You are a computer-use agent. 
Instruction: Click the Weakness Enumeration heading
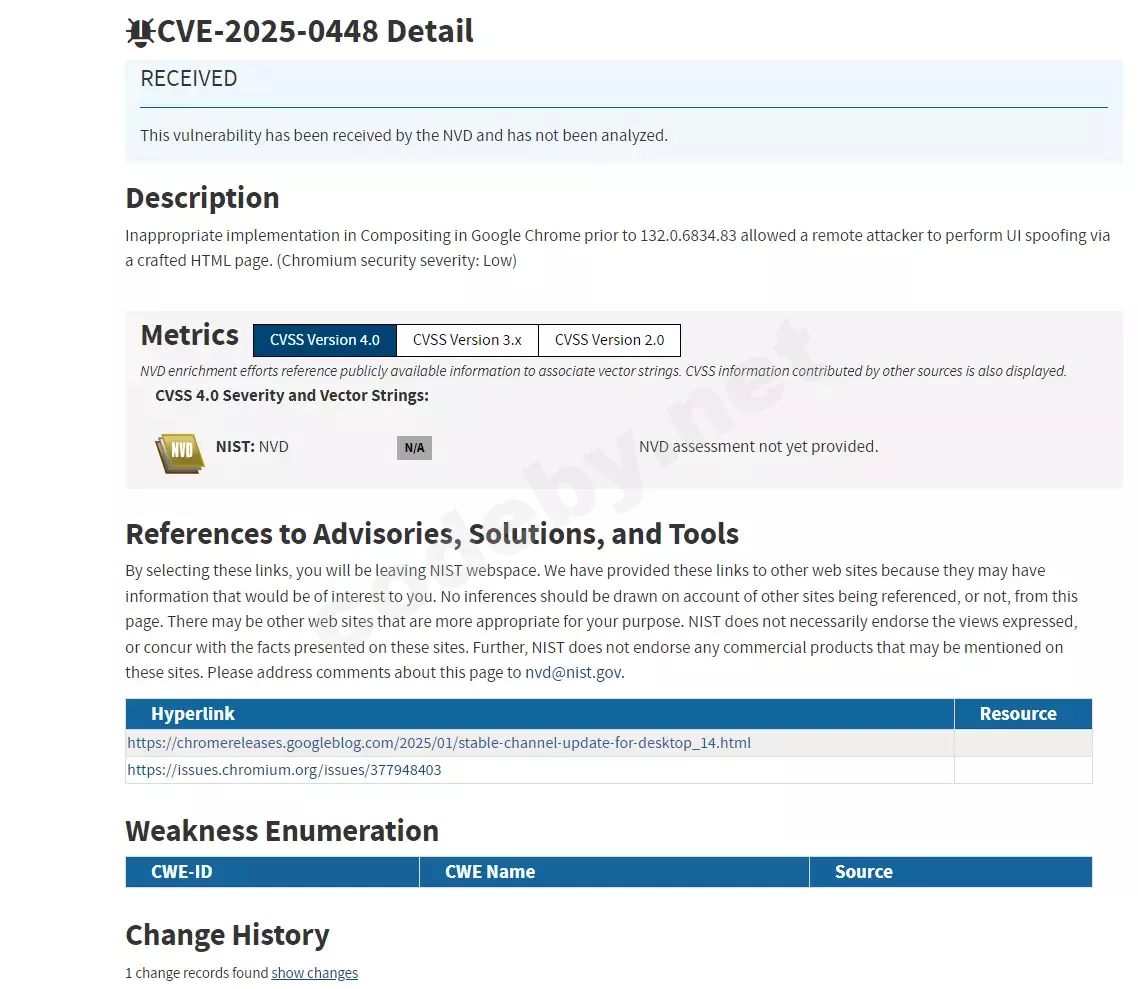click(x=282, y=832)
